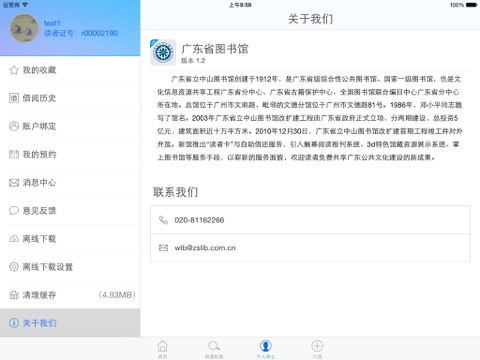The height and width of the screenshot is (360, 480).
Task: Click the envelope icon beside 消息中心
Action: [14, 183]
